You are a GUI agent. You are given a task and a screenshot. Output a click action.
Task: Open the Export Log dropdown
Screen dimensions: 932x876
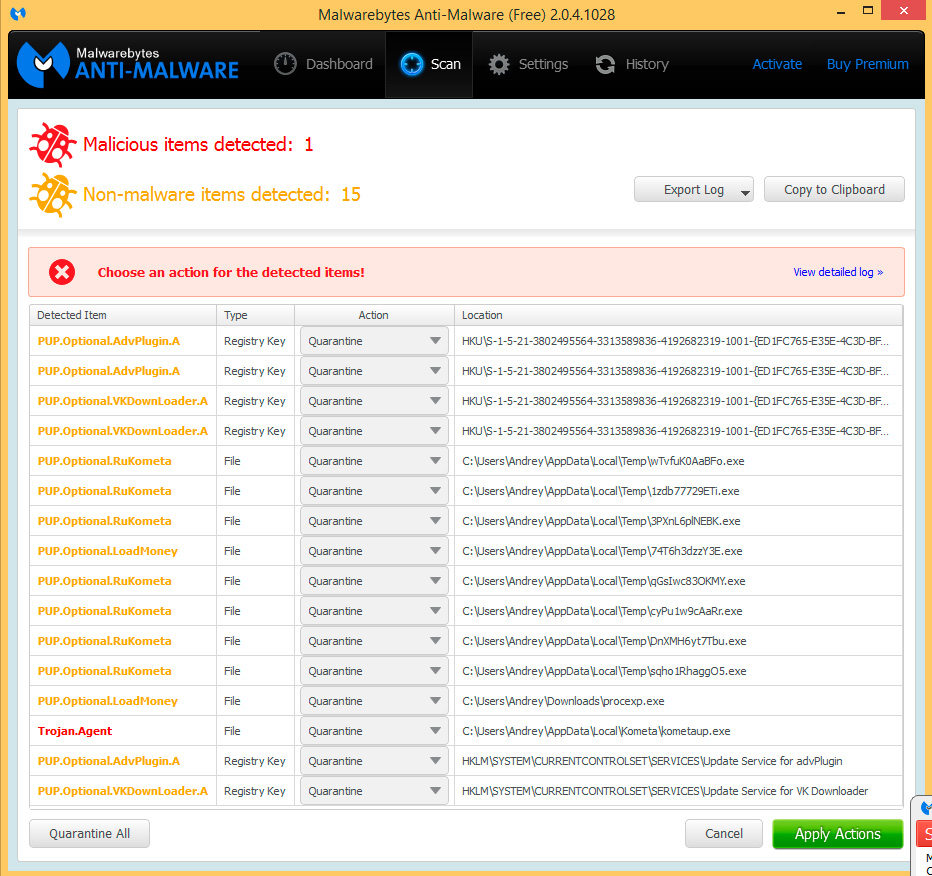[x=694, y=190]
